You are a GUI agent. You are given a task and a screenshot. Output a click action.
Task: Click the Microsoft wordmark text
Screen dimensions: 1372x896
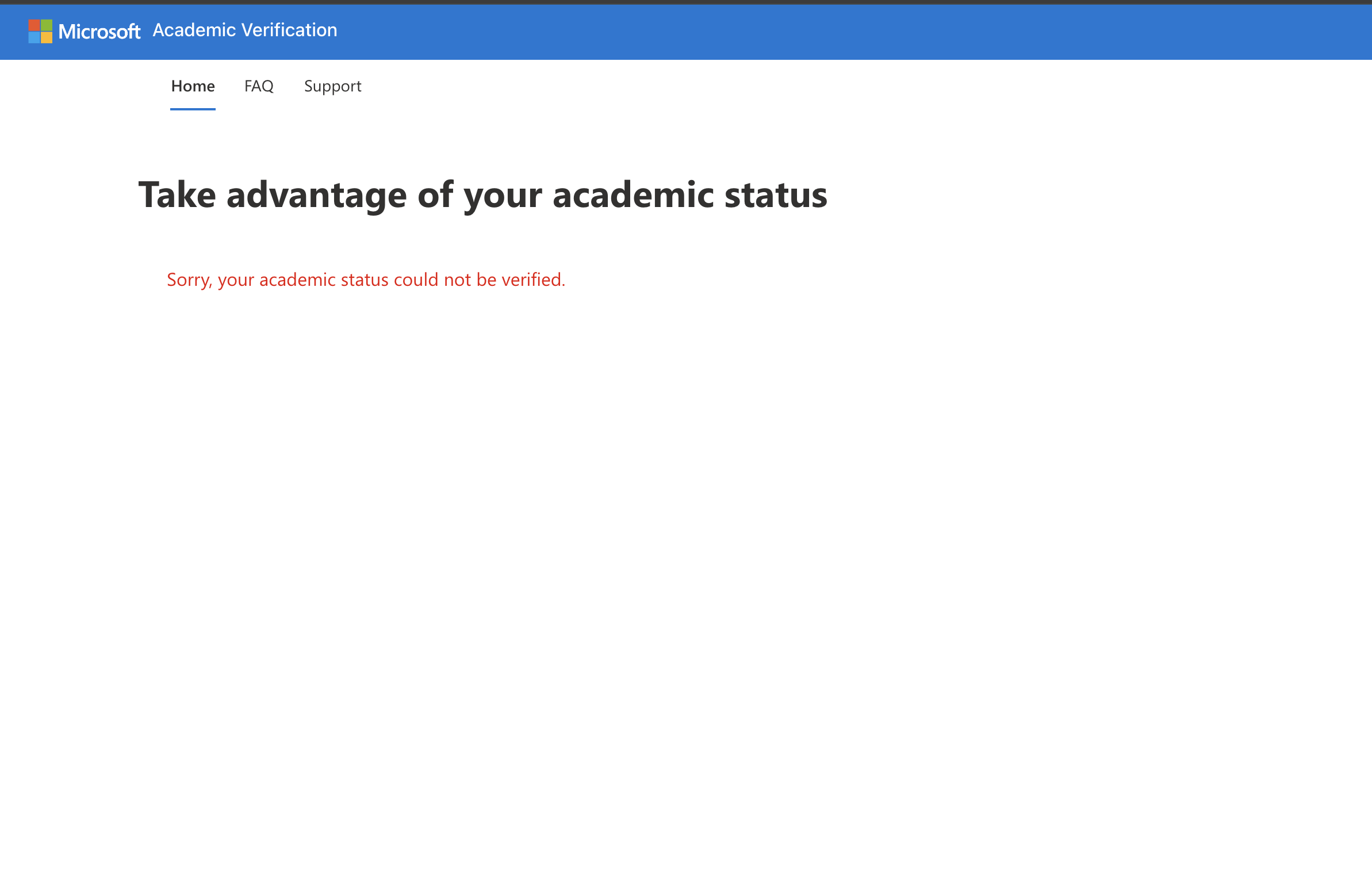[99, 32]
